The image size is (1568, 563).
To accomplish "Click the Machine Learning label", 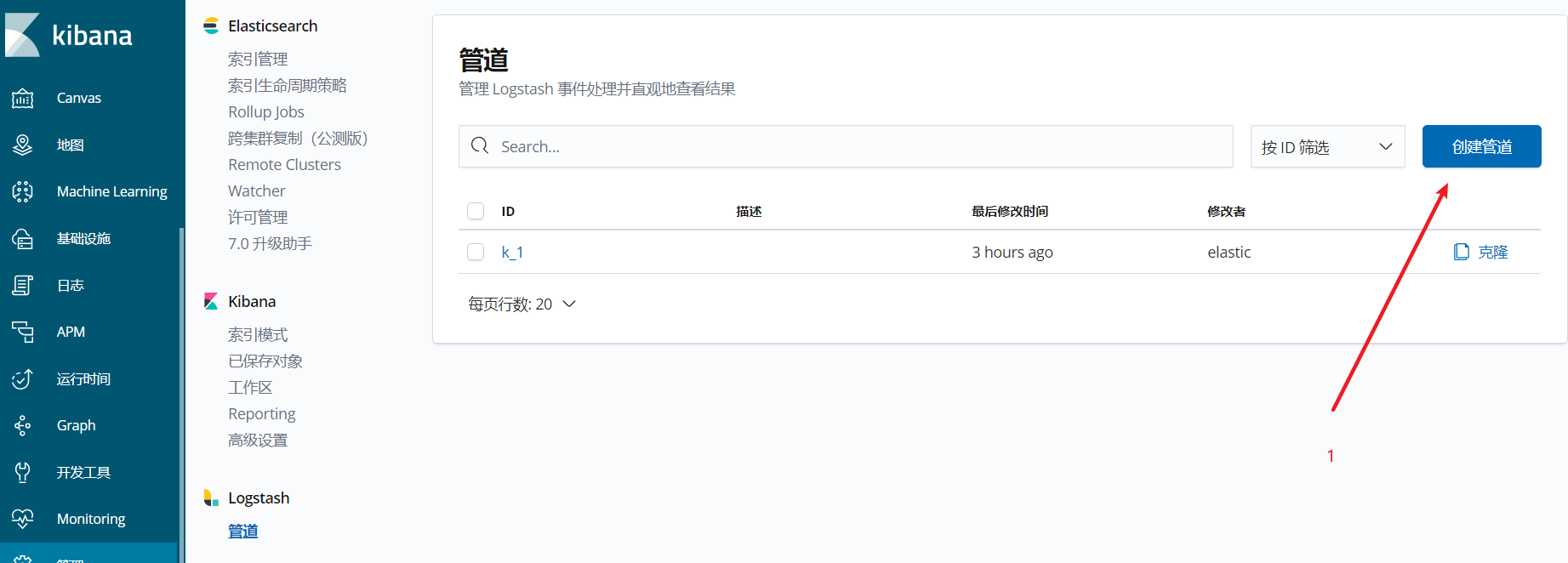I will [x=112, y=191].
